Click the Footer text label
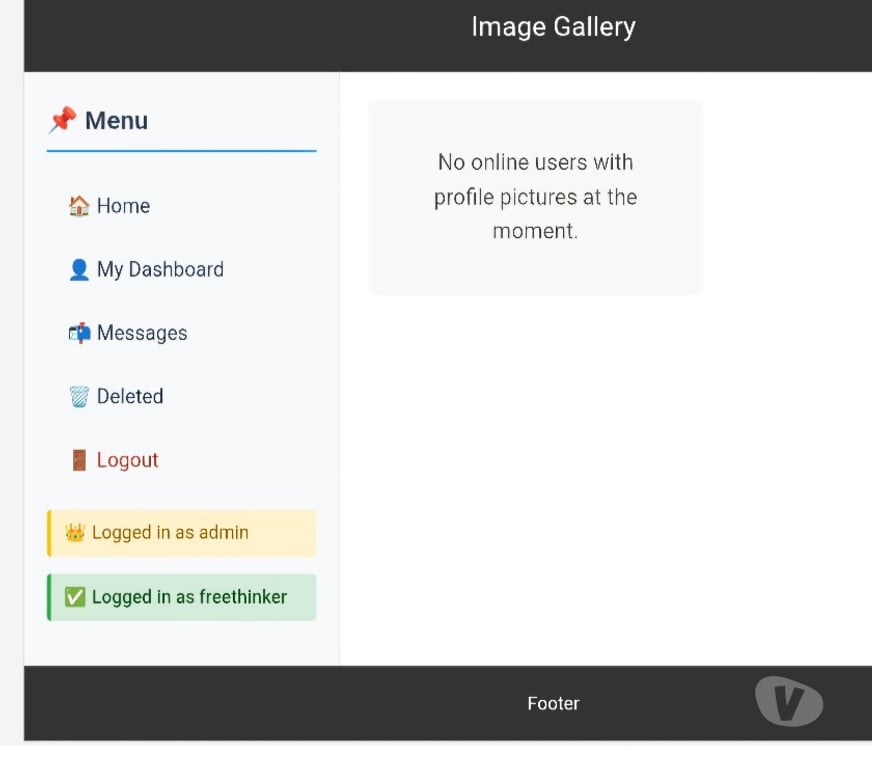 (553, 704)
